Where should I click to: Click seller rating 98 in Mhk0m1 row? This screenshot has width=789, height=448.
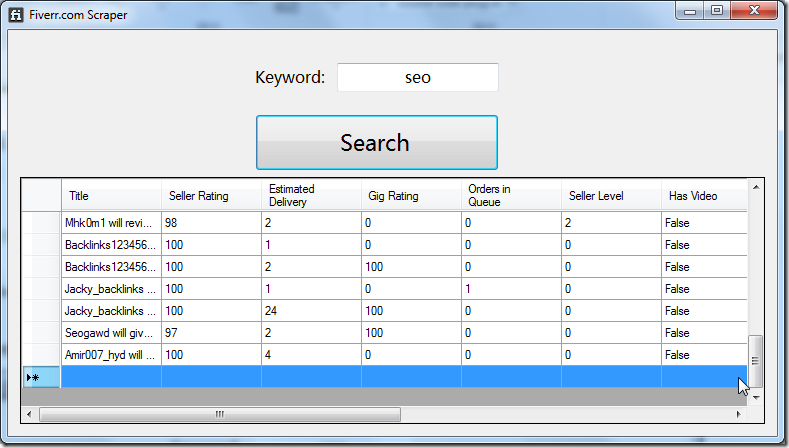click(x=211, y=222)
